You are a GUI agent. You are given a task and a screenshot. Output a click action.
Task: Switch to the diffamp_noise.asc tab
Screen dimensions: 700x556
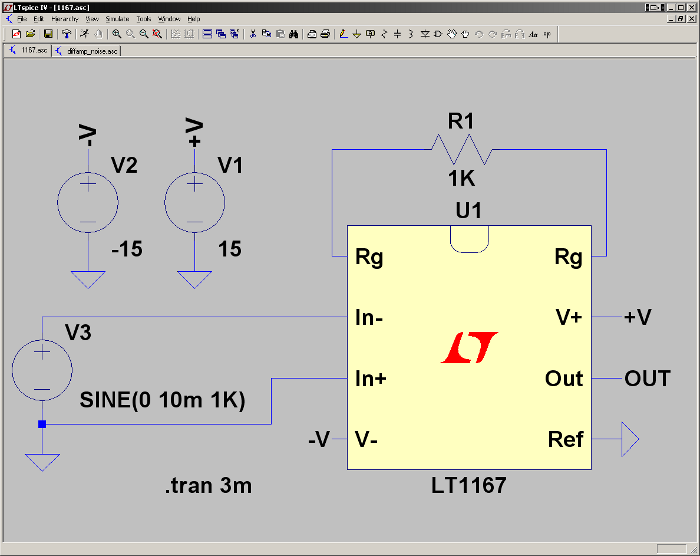(x=87, y=51)
